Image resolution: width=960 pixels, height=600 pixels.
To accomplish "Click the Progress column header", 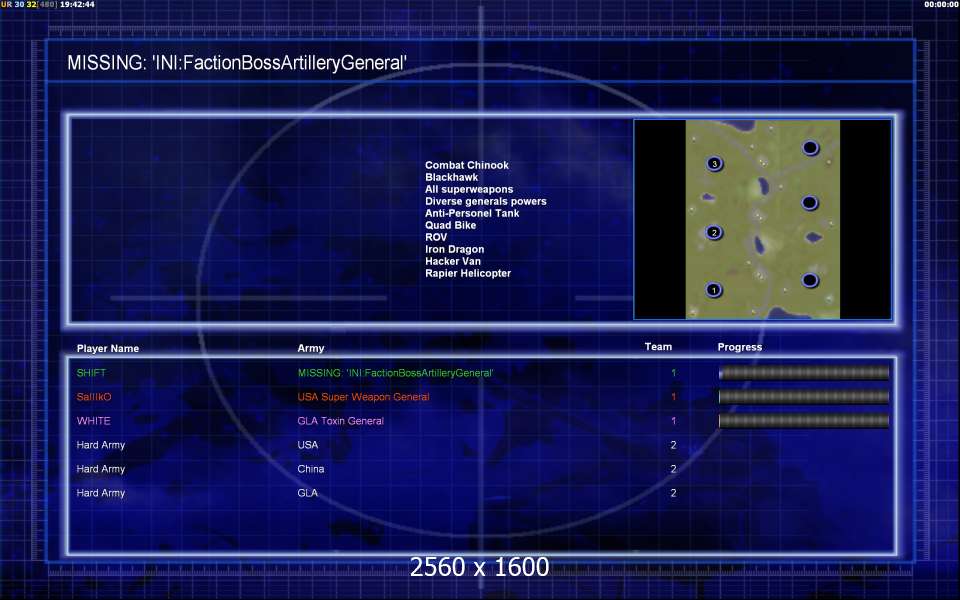I will tap(740, 347).
